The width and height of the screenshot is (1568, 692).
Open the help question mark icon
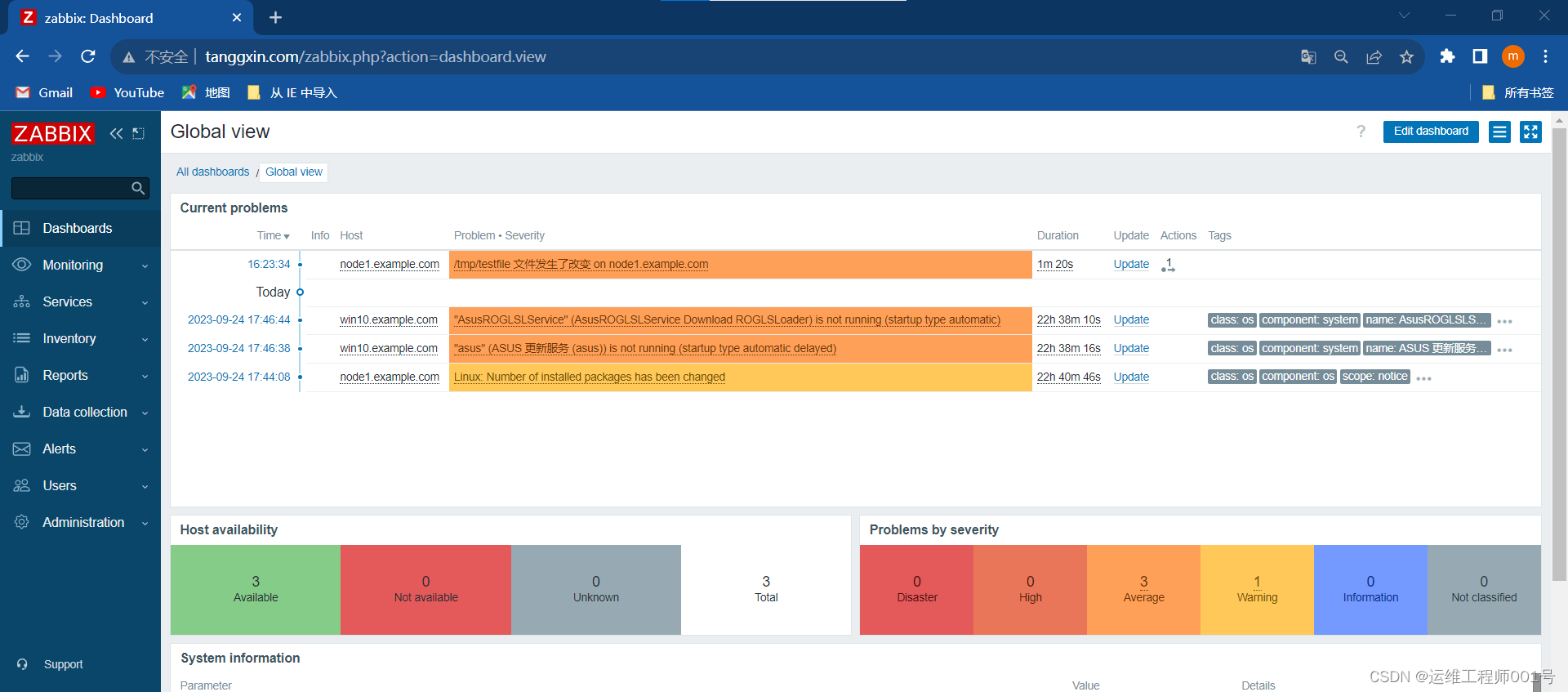(x=1361, y=132)
